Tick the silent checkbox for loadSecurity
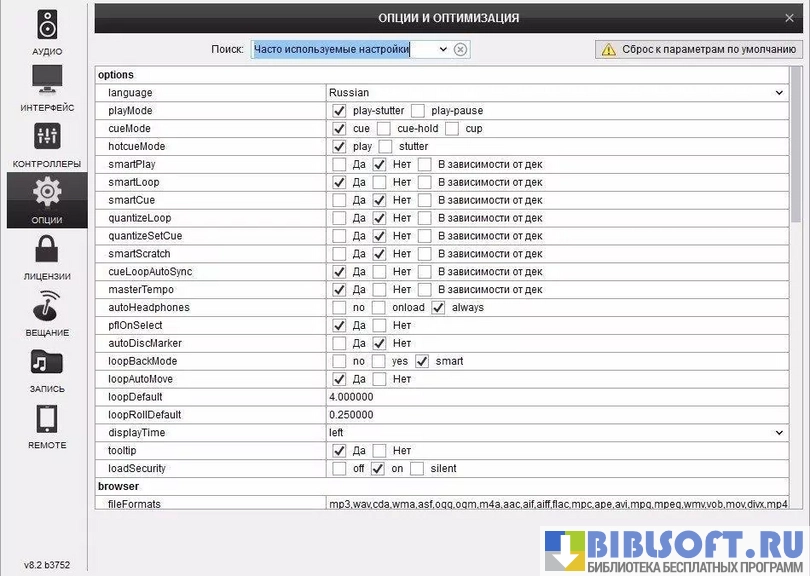 [419, 469]
